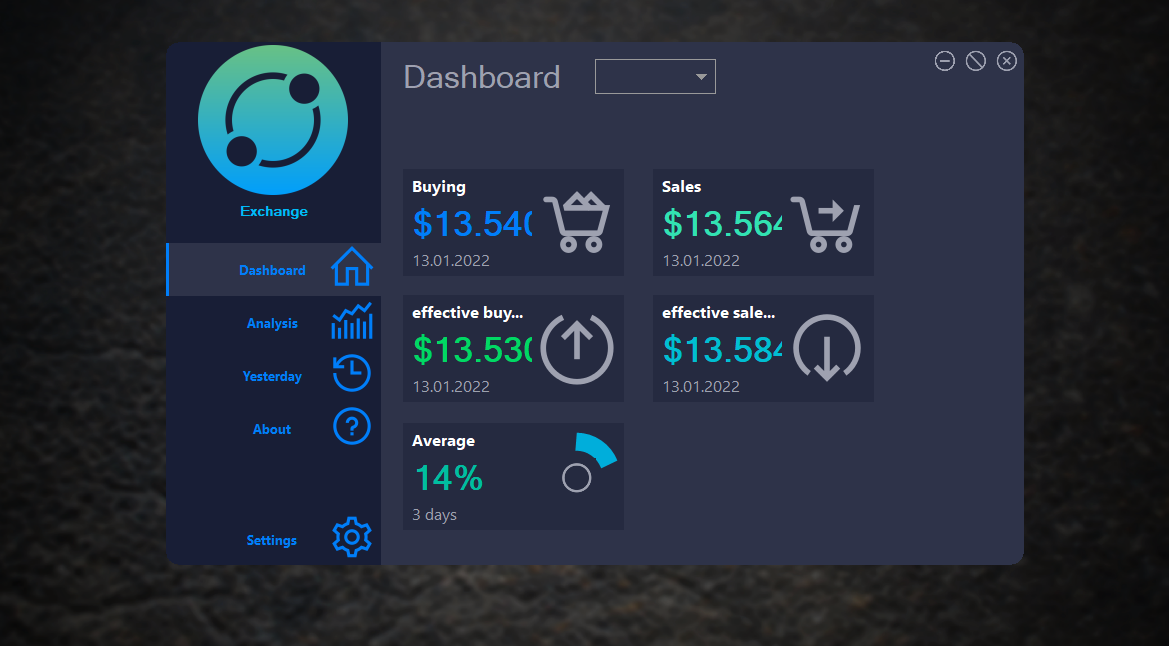Screen dimensions: 1169x646
Task: Open the currency dropdown next to Dashboard
Action: (655, 76)
